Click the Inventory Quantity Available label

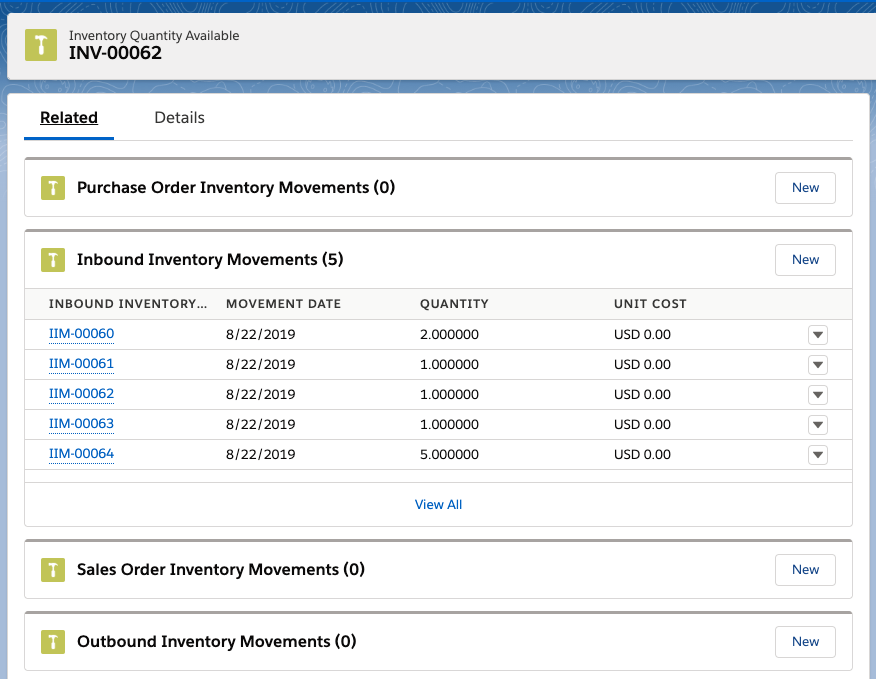[154, 35]
